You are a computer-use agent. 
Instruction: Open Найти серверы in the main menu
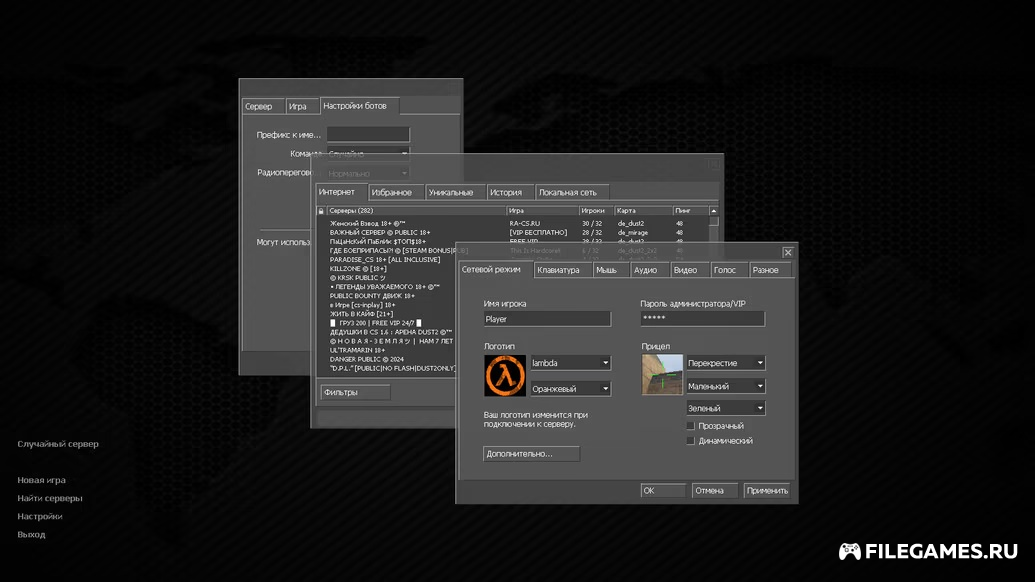[50, 498]
